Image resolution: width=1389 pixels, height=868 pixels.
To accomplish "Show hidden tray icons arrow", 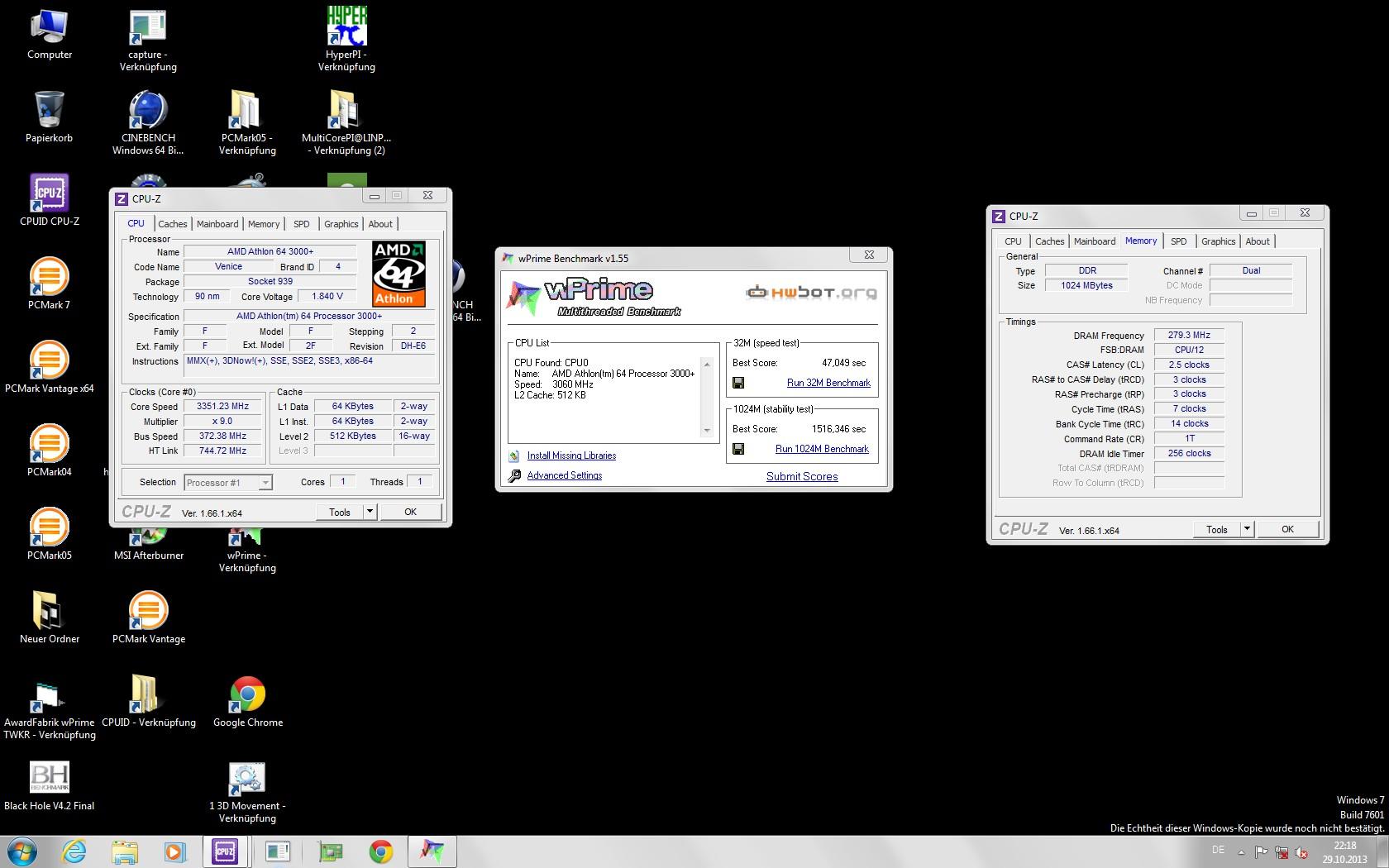I will pyautogui.click(x=1240, y=851).
